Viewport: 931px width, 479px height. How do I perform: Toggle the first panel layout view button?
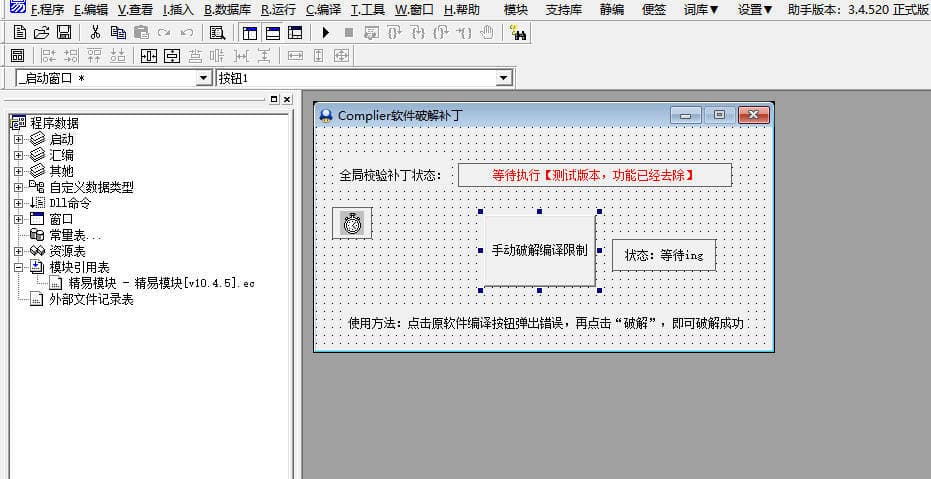click(250, 32)
